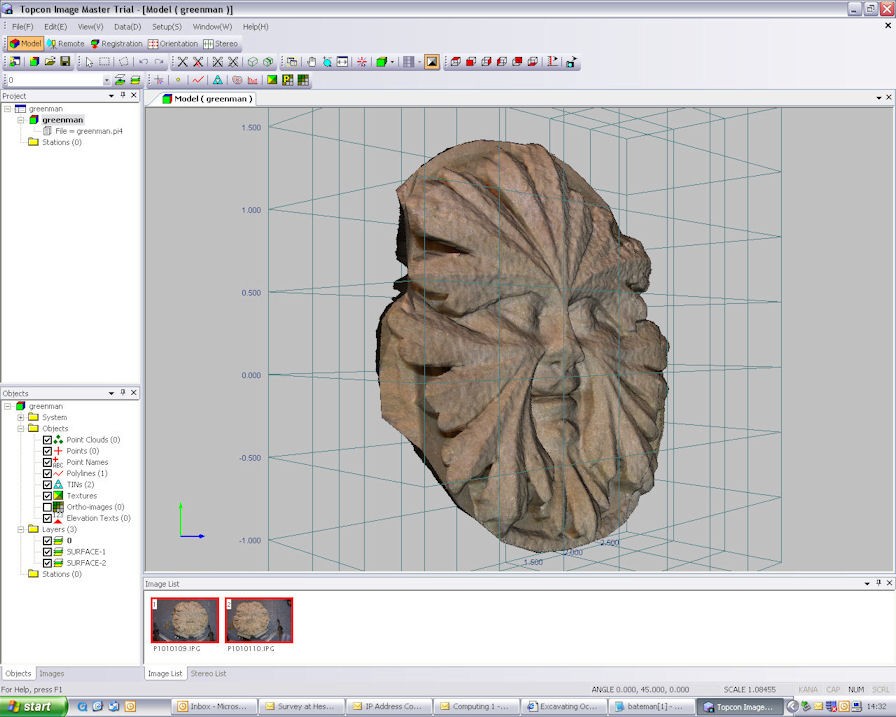Click the polyline drawing tool icon
This screenshot has height=717, width=896.
tap(198, 80)
